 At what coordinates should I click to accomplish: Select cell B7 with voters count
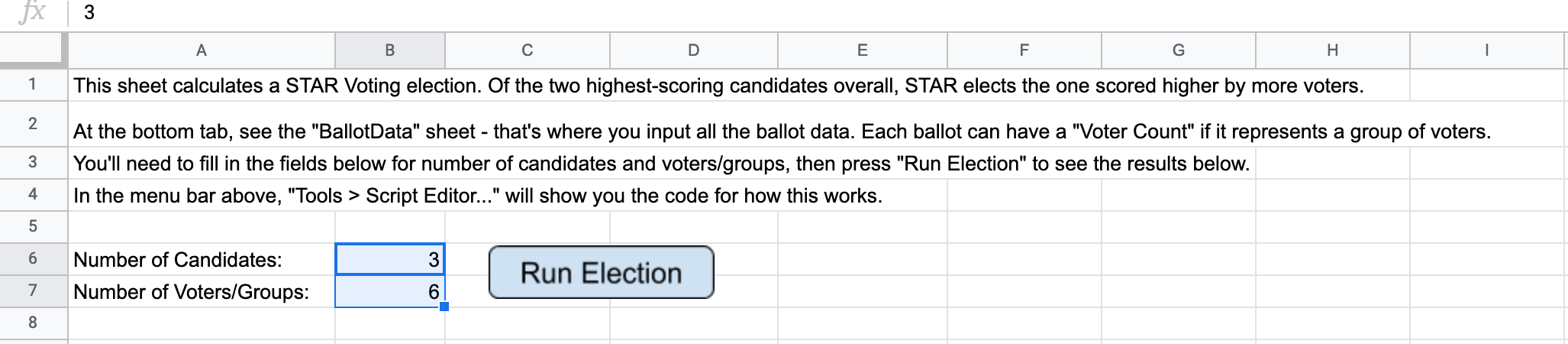tap(390, 291)
